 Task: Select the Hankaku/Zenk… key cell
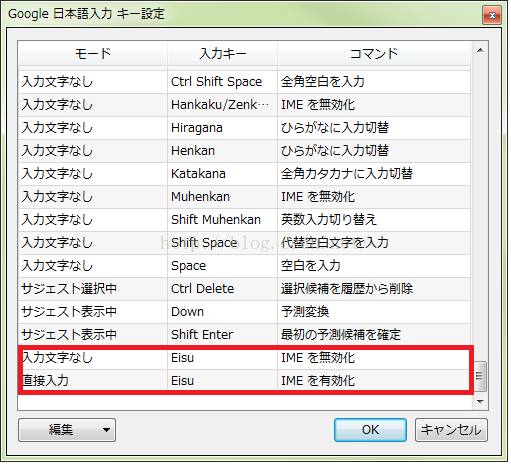tap(223, 105)
